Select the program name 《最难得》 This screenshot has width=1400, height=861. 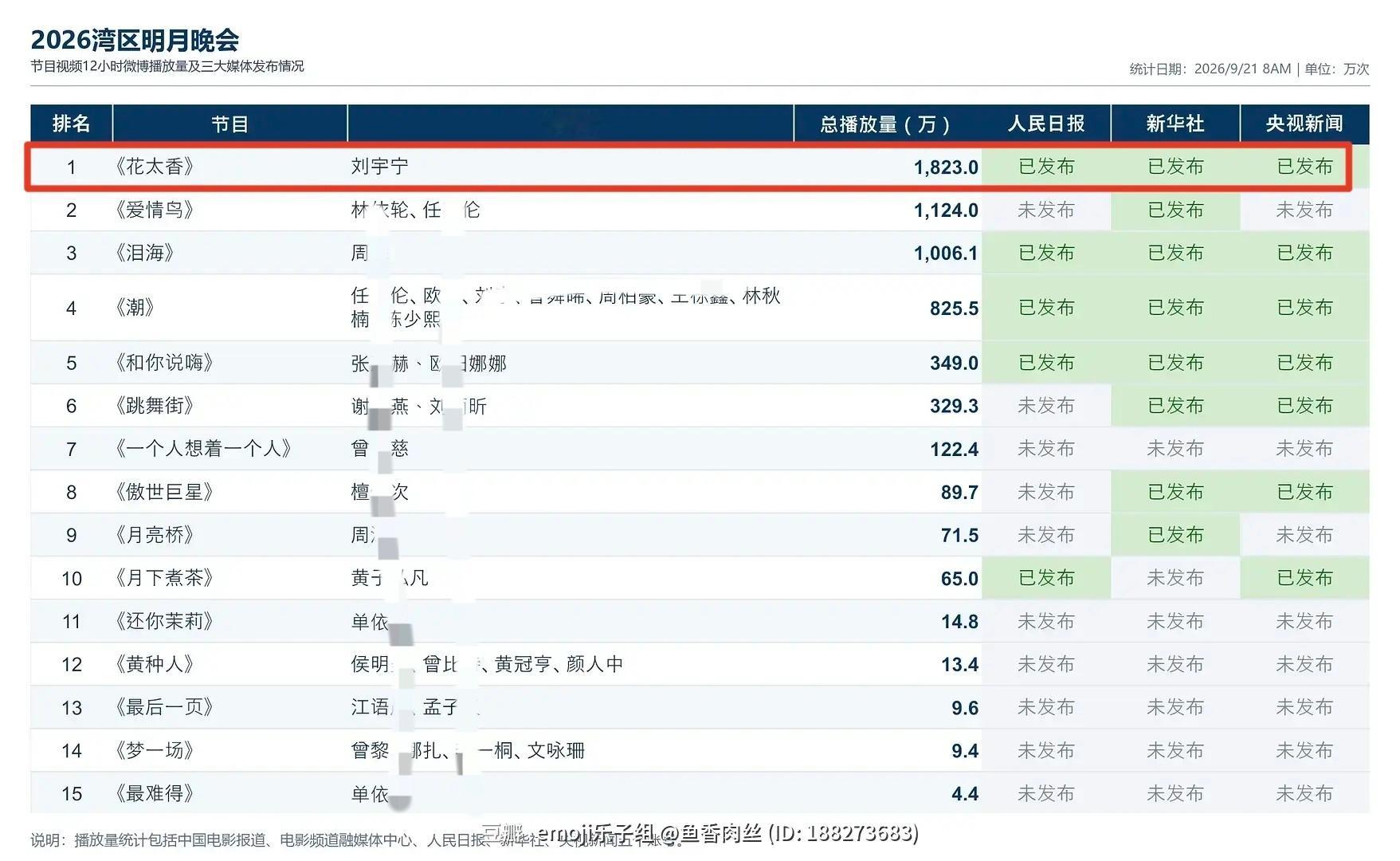(x=155, y=793)
